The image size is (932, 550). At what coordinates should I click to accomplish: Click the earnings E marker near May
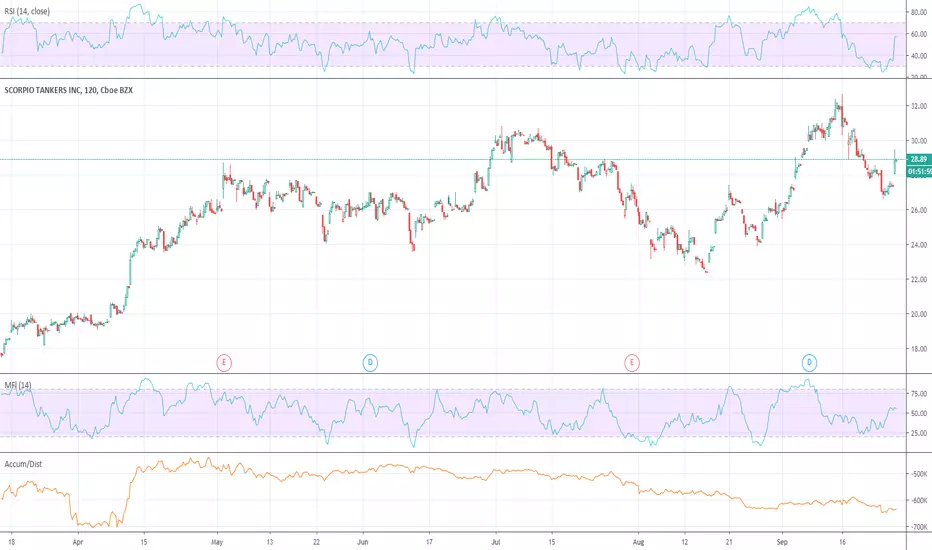(x=224, y=362)
